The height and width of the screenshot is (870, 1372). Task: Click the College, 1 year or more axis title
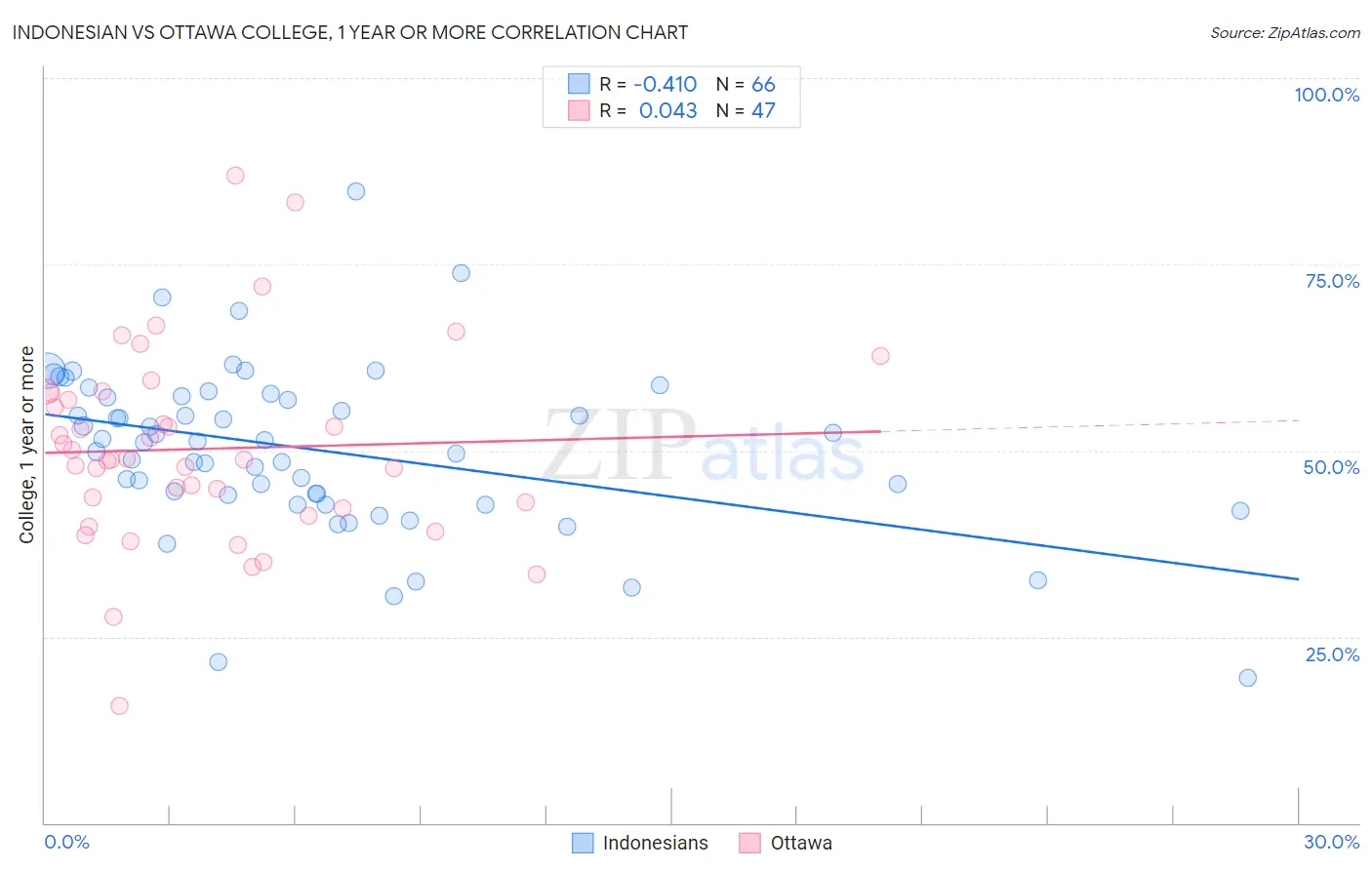point(27,445)
